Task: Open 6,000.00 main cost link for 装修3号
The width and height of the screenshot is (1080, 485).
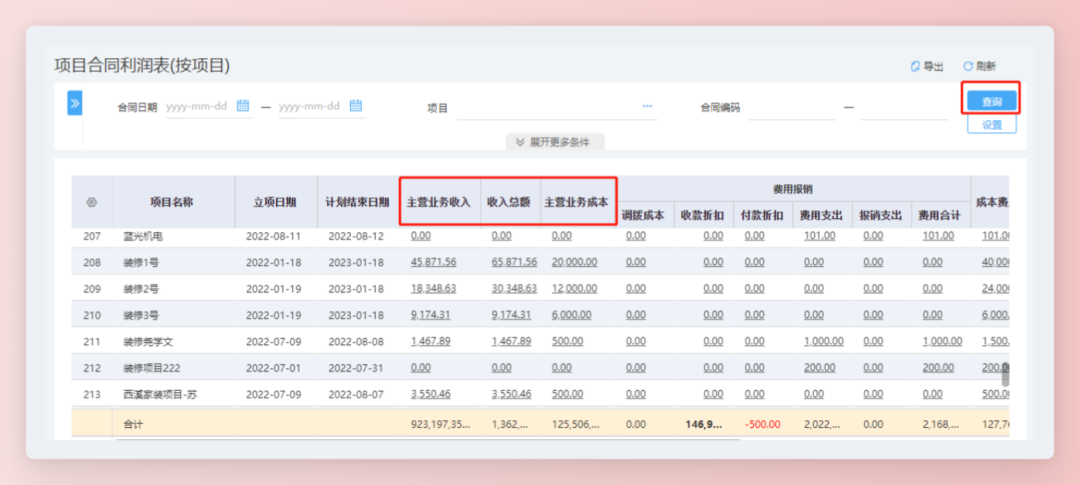Action: (x=571, y=315)
